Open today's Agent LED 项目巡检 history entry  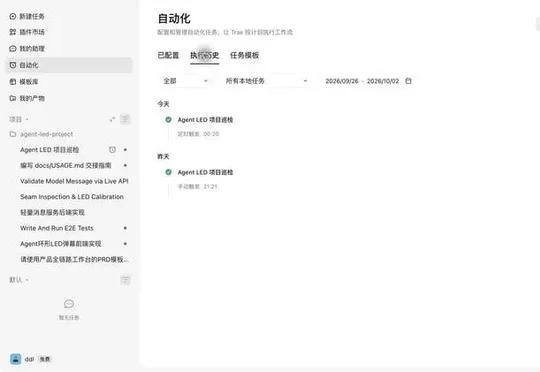(205, 120)
